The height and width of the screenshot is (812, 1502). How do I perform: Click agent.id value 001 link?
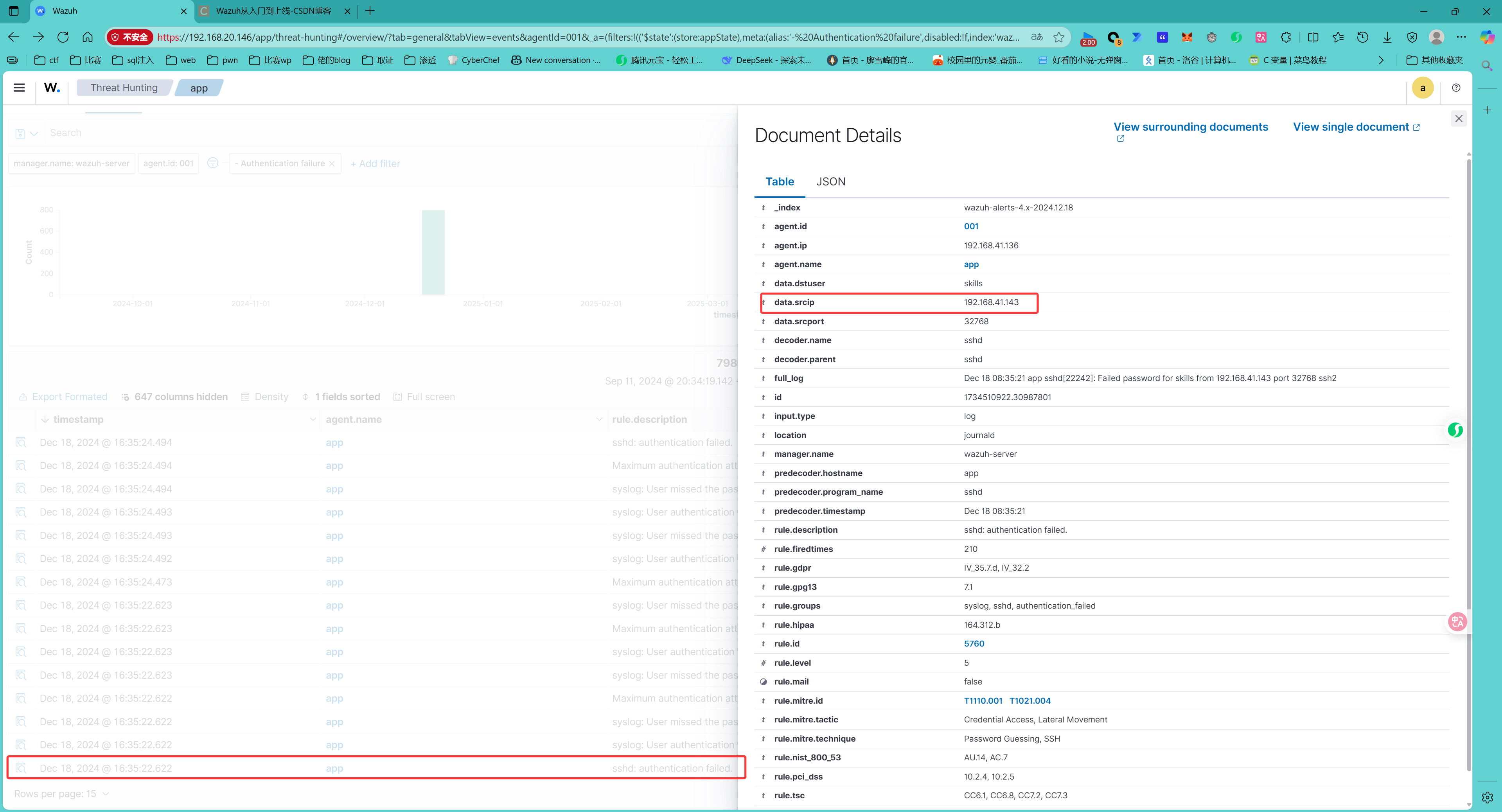(x=971, y=226)
